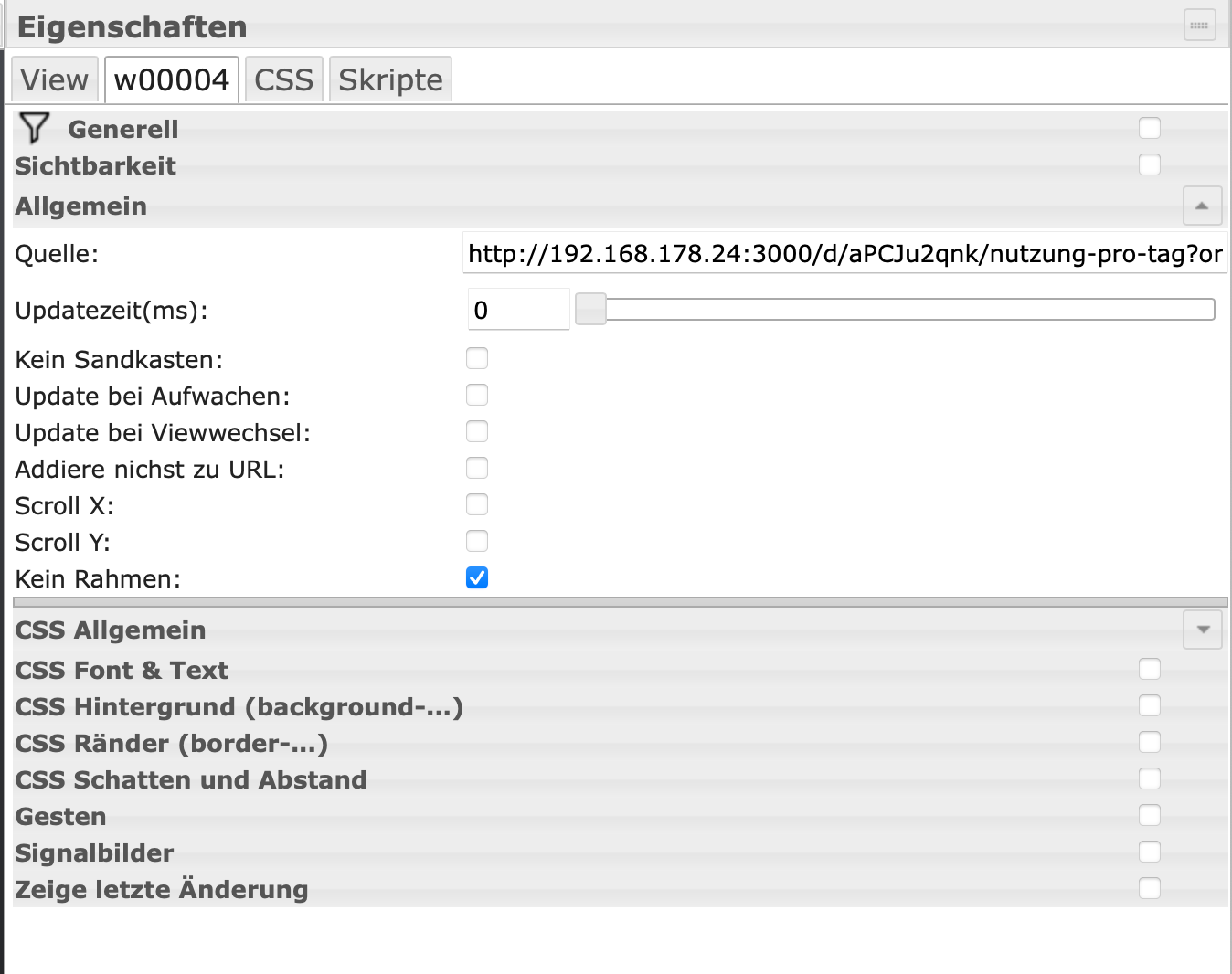The width and height of the screenshot is (1232, 974).
Task: Enable Kein Sandkasten checkbox
Action: tap(477, 358)
